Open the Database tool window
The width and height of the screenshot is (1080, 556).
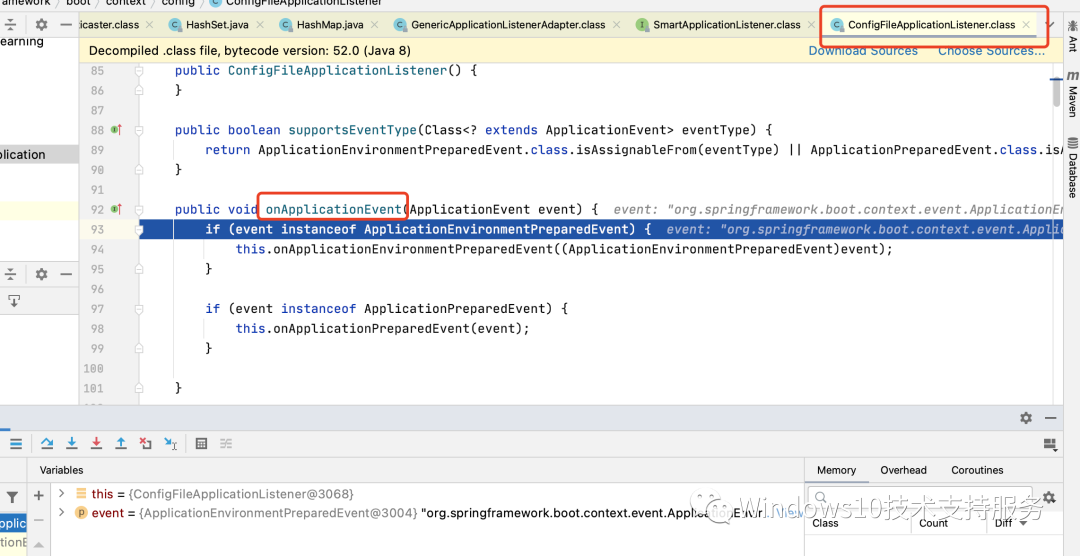tap(1072, 168)
